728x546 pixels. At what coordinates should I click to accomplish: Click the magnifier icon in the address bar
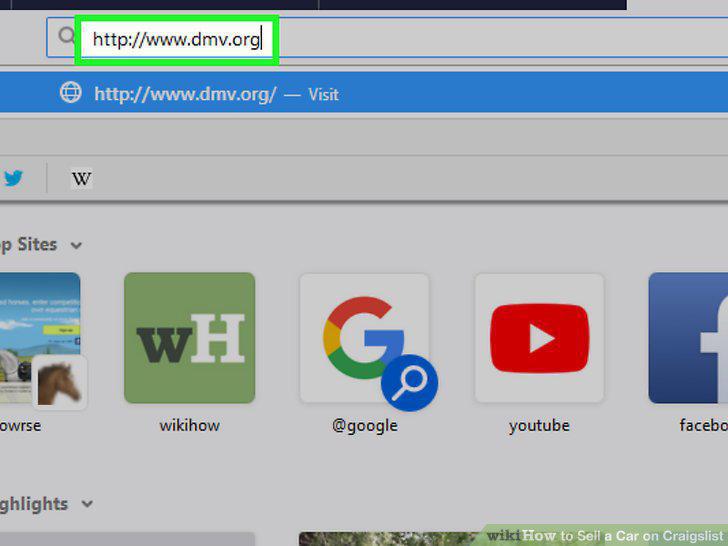click(x=66, y=35)
